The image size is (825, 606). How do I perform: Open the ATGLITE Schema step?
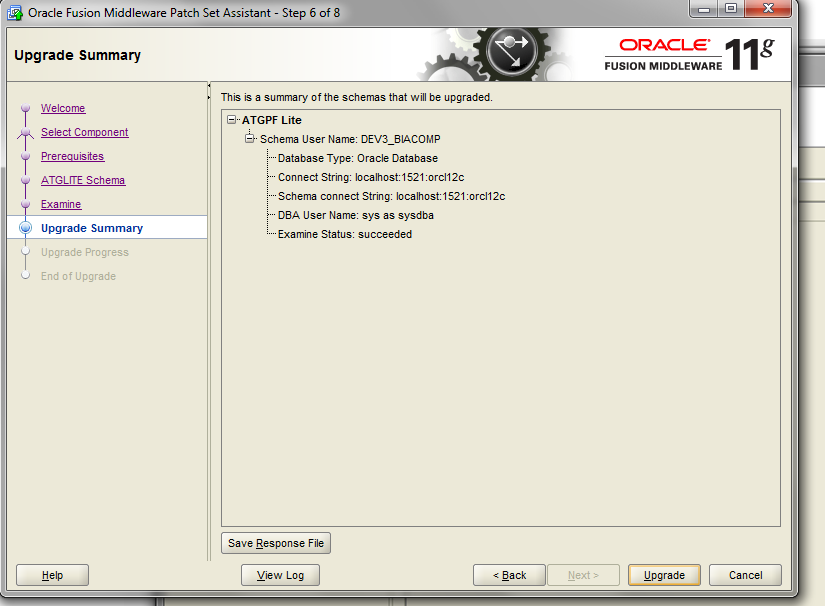point(83,180)
